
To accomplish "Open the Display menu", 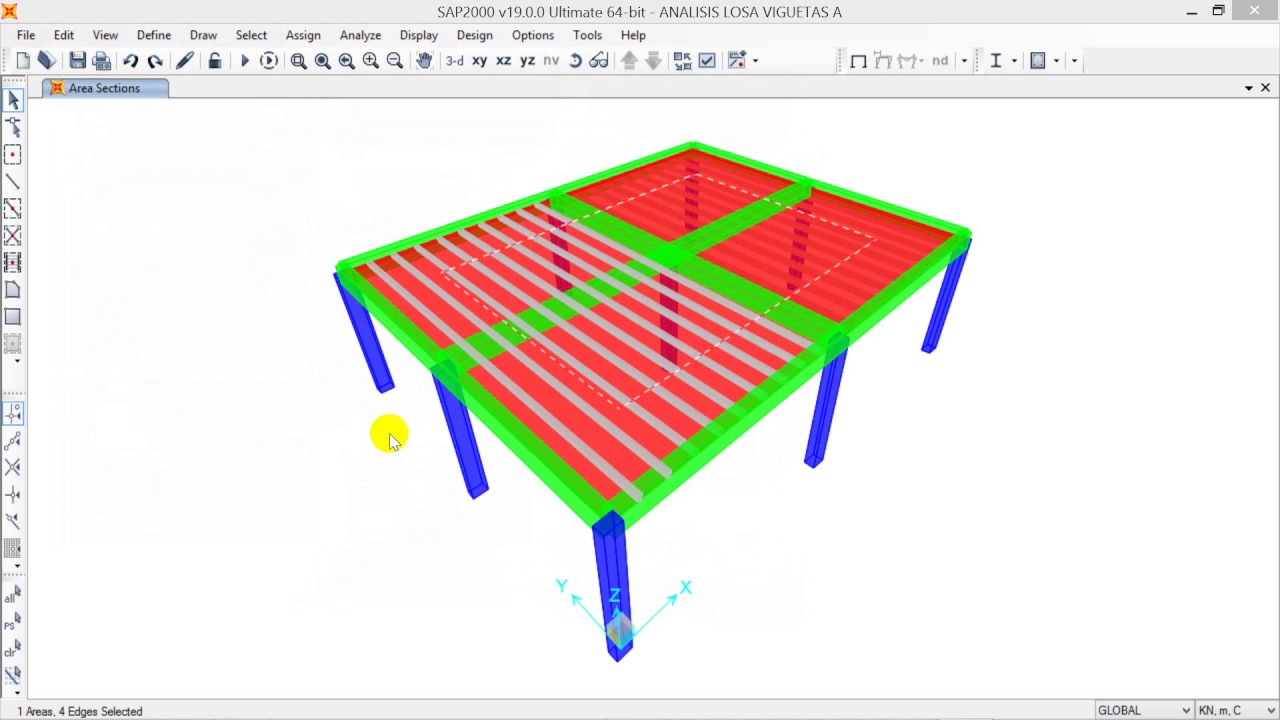I will tap(419, 35).
